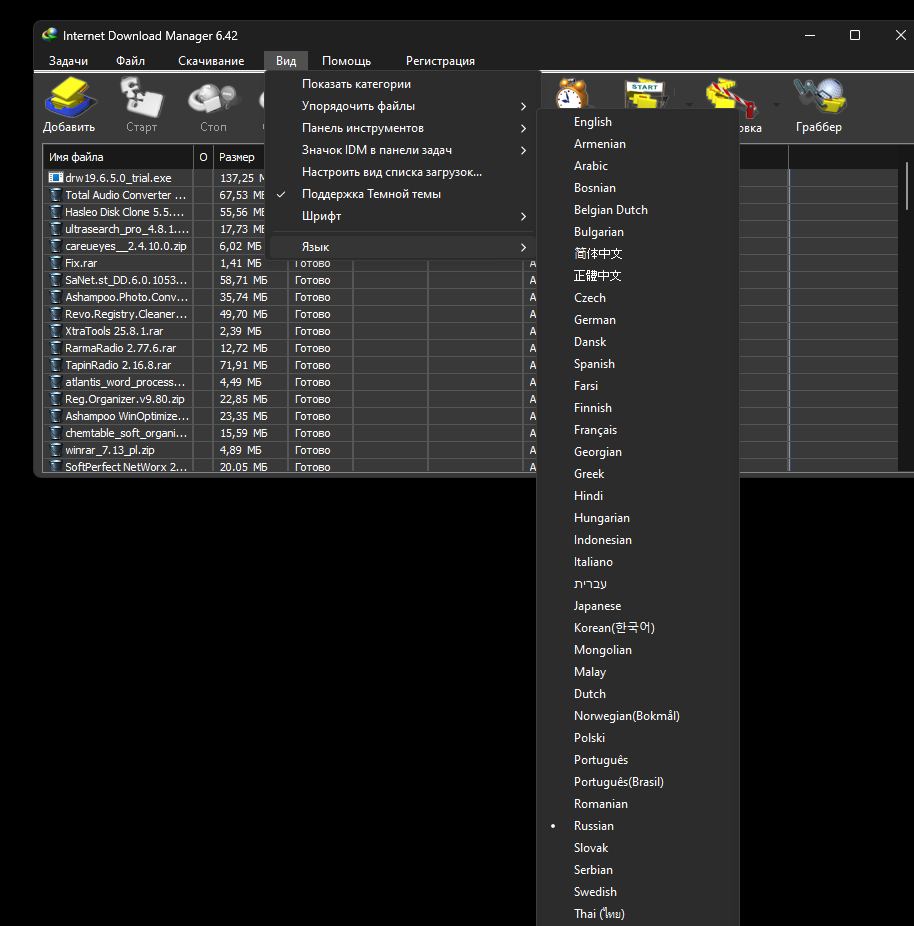Open the Граббер site grabber icon
This screenshot has height=926, width=914.
click(x=820, y=96)
